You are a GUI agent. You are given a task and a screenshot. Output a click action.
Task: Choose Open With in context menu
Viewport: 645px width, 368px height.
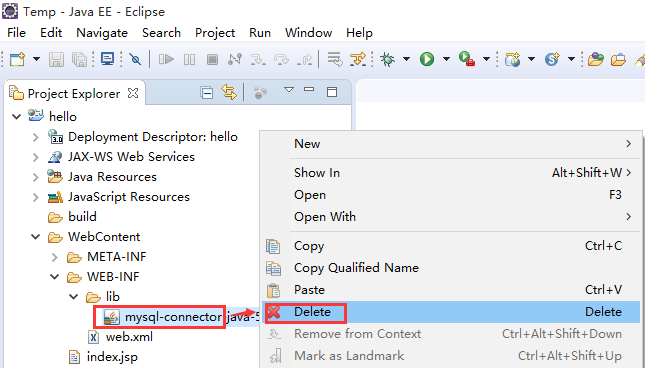point(451,217)
